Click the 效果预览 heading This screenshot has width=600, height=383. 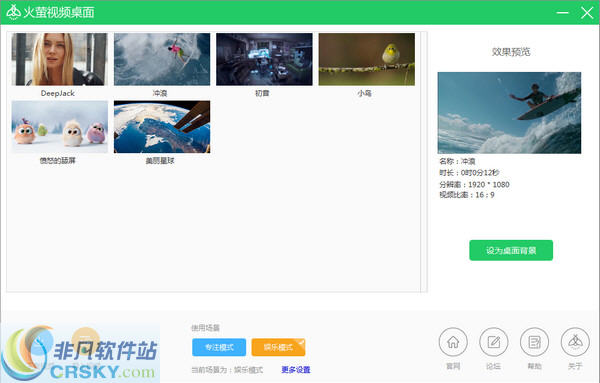pos(511,52)
